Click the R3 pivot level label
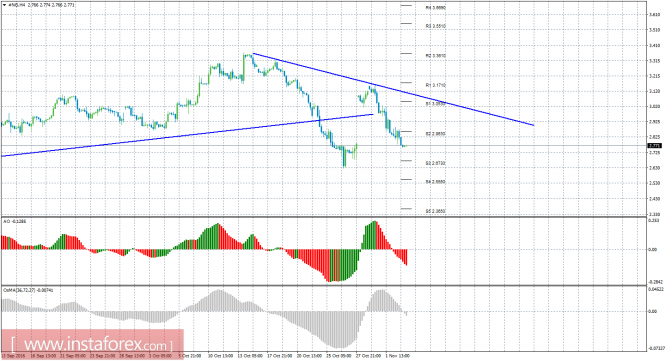This screenshot has width=665, height=361. [x=436, y=26]
